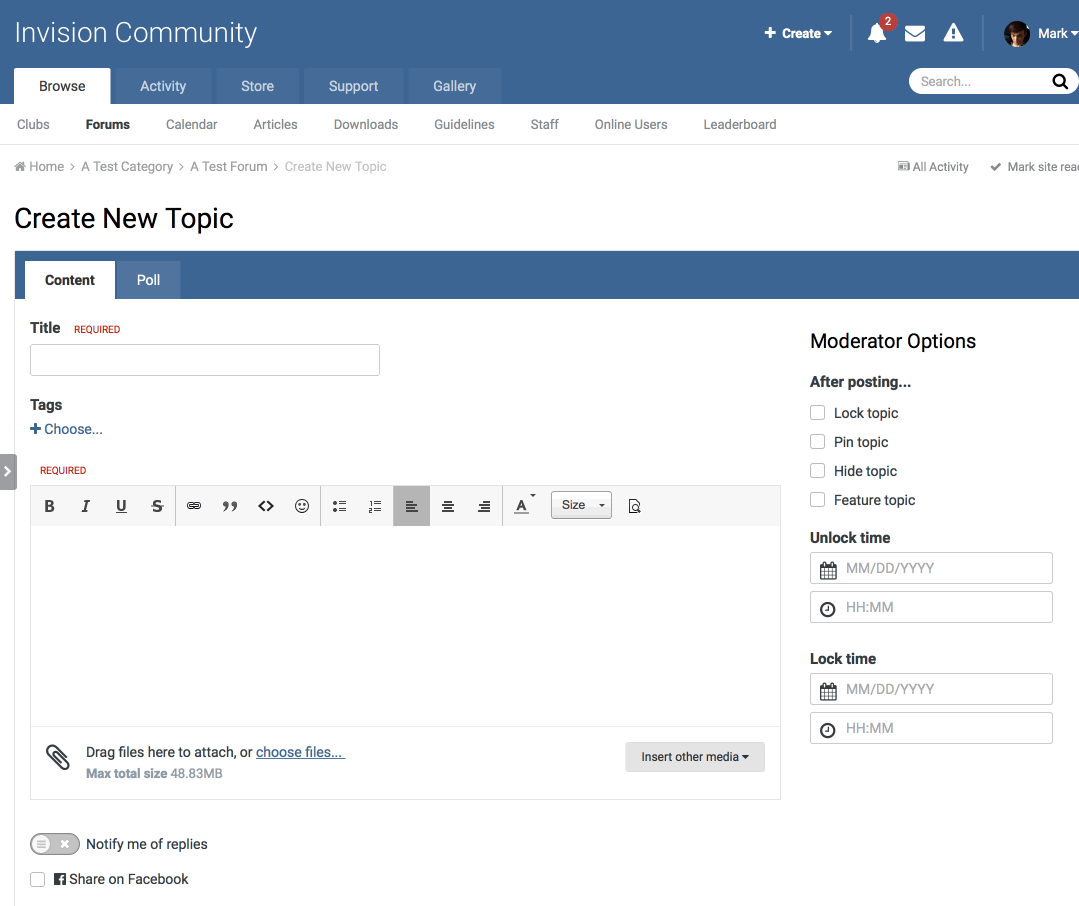Image resolution: width=1079 pixels, height=906 pixels.
Task: Insert a link using the link icon
Action: (x=194, y=506)
